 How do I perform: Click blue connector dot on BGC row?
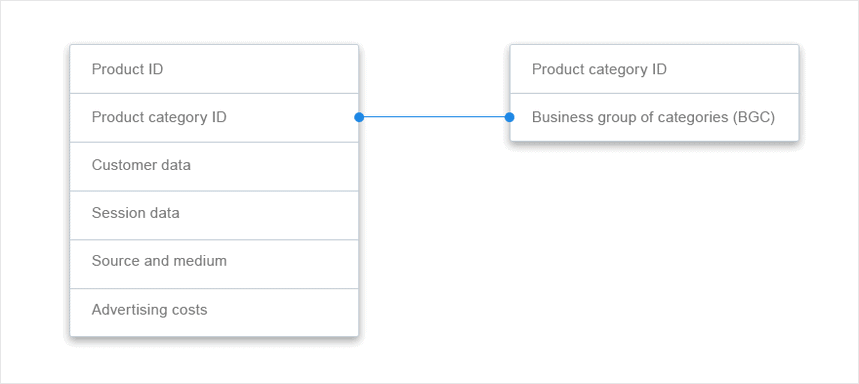509,117
